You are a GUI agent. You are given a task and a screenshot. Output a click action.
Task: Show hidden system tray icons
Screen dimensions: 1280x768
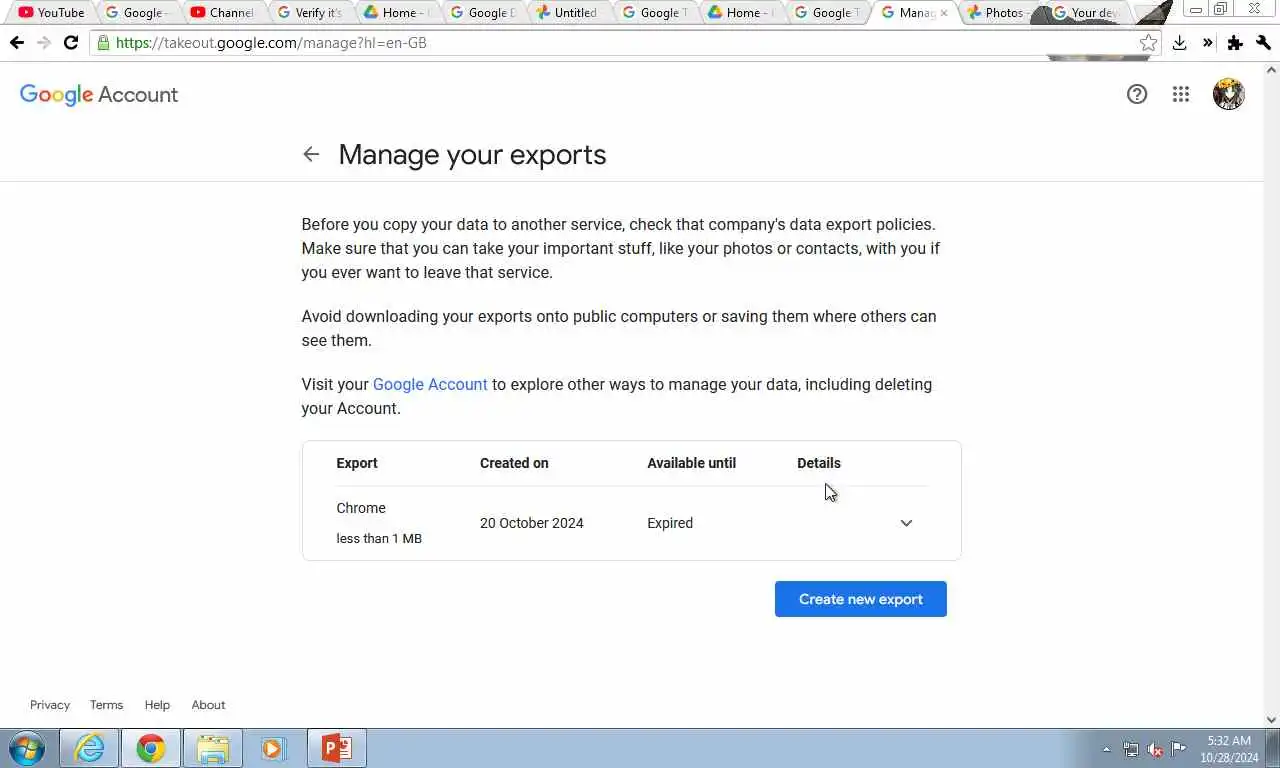click(x=1106, y=749)
